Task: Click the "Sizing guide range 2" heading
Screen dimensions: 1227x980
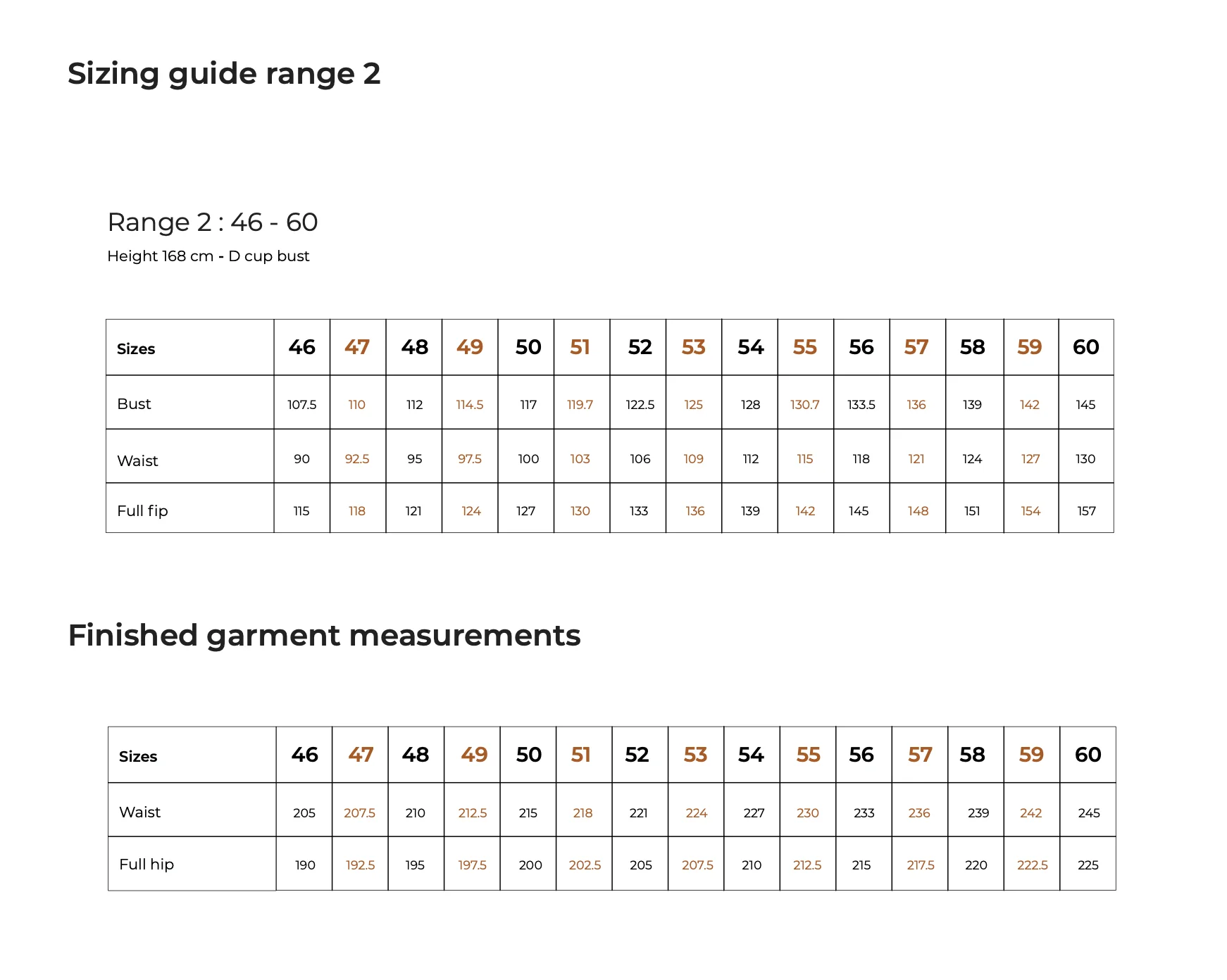Action: [x=224, y=74]
